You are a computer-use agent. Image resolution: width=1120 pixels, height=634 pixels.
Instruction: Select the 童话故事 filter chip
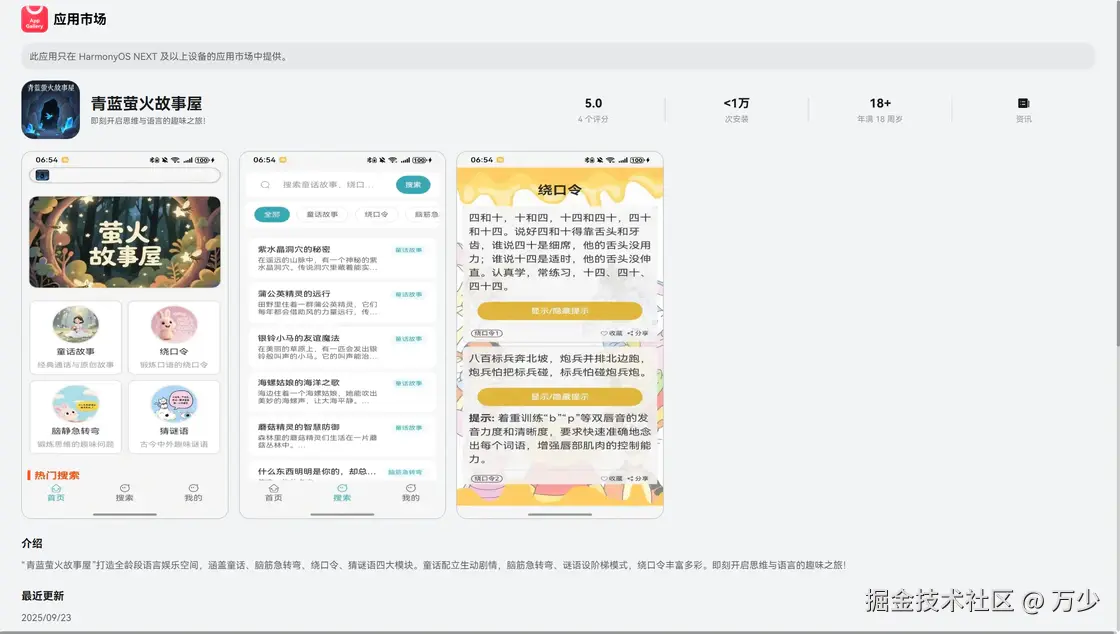pos(322,214)
